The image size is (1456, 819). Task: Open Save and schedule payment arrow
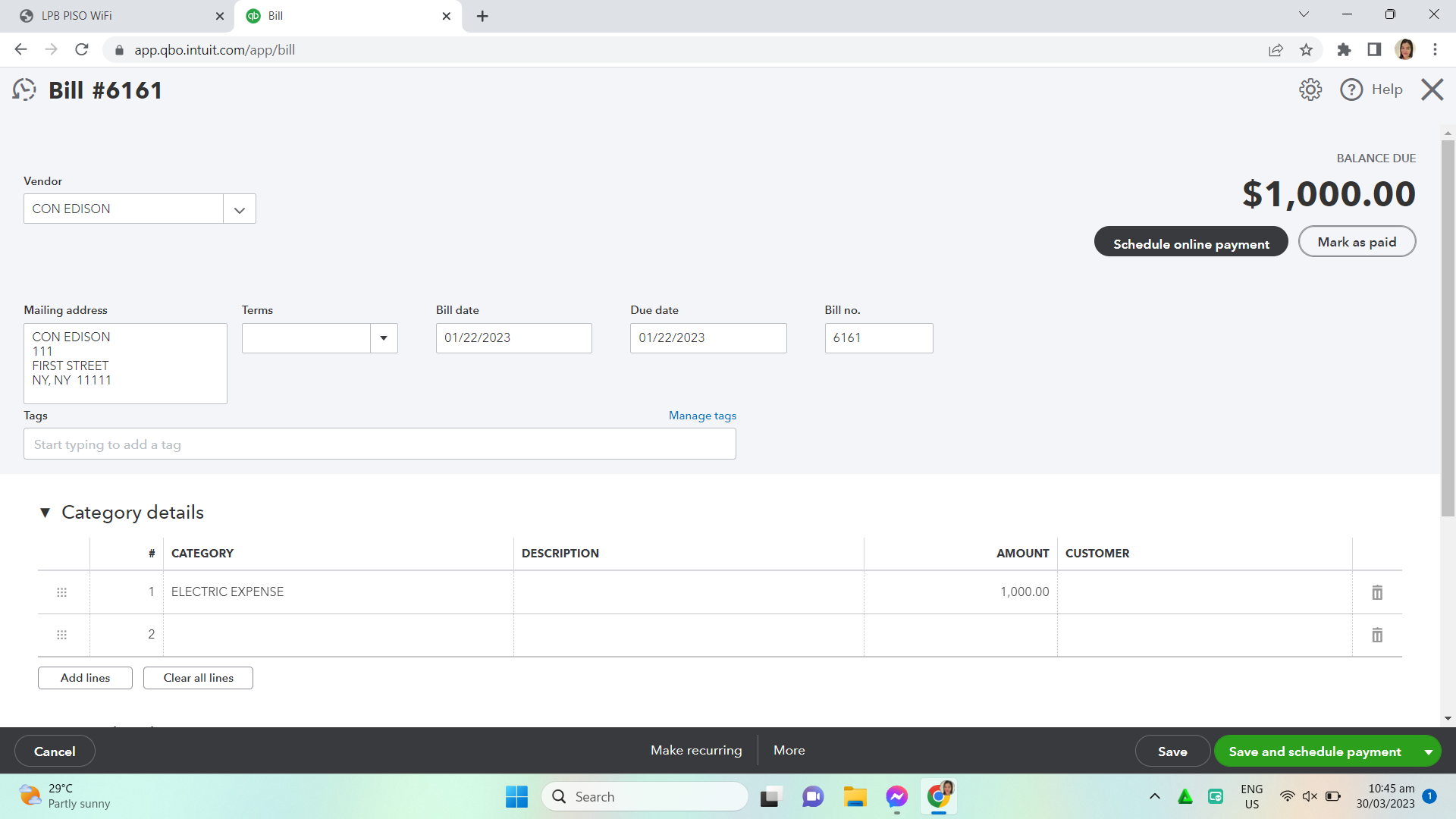1429,752
